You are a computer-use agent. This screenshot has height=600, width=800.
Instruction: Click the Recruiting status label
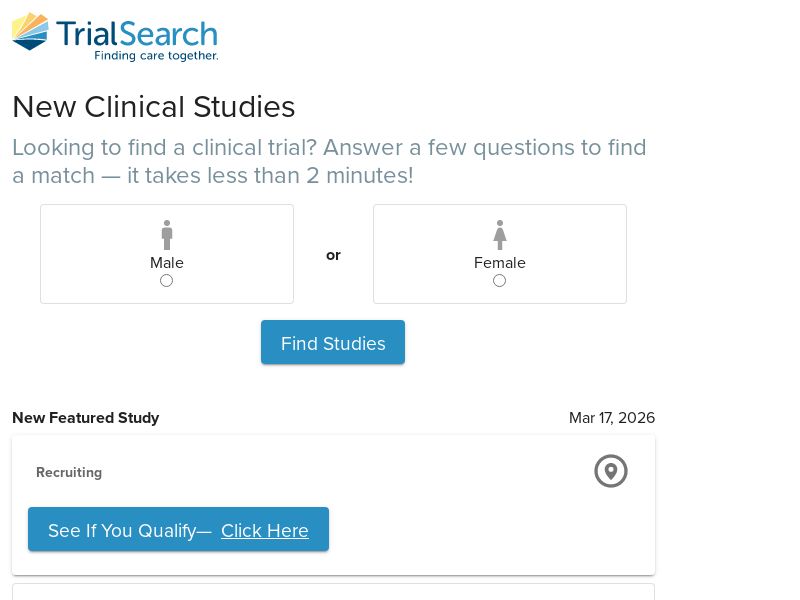pyautogui.click(x=69, y=472)
